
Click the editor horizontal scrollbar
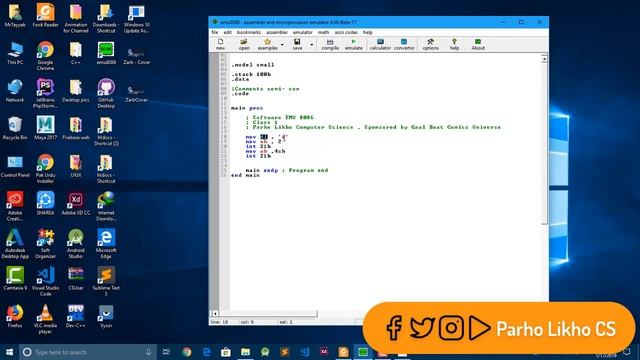pyautogui.click(x=267, y=313)
